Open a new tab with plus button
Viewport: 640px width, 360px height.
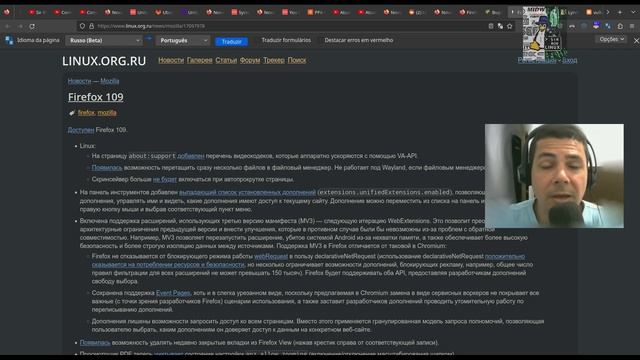click(620, 12)
